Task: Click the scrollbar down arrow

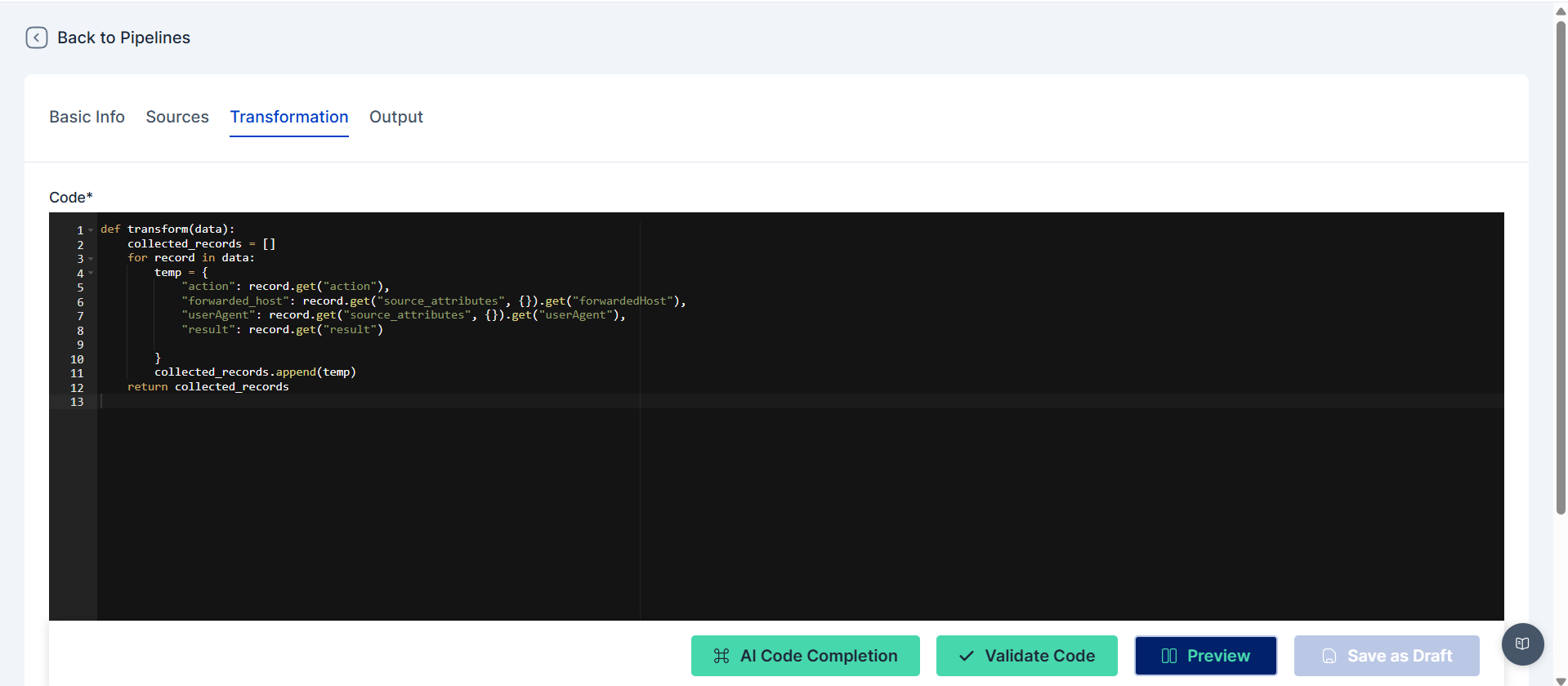Action: point(1561,680)
